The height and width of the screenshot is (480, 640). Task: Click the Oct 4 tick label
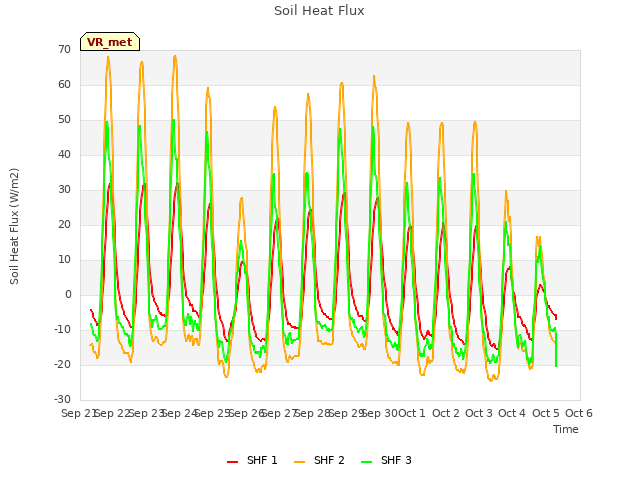tap(512, 413)
